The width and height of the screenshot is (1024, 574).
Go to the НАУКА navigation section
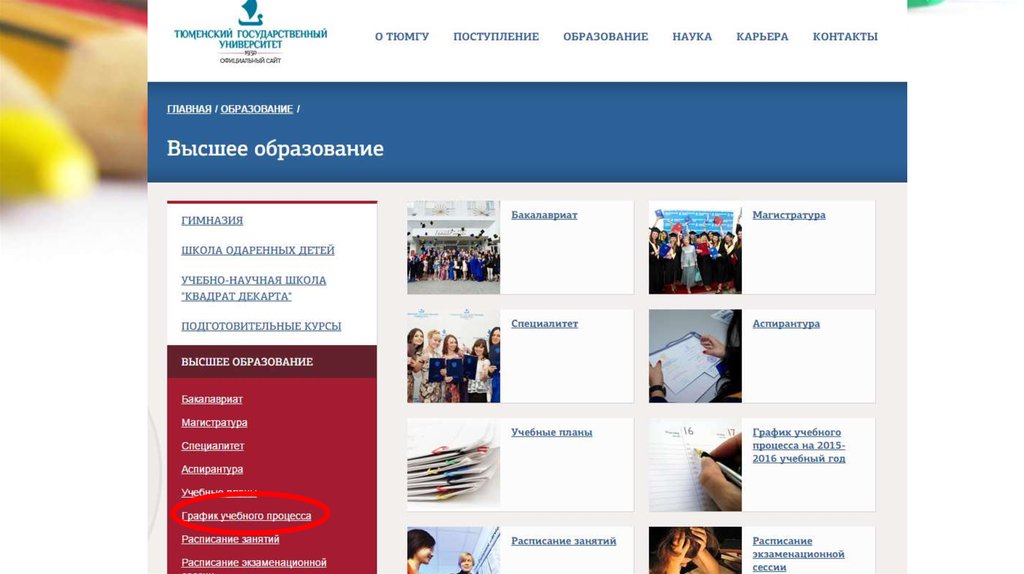point(692,37)
